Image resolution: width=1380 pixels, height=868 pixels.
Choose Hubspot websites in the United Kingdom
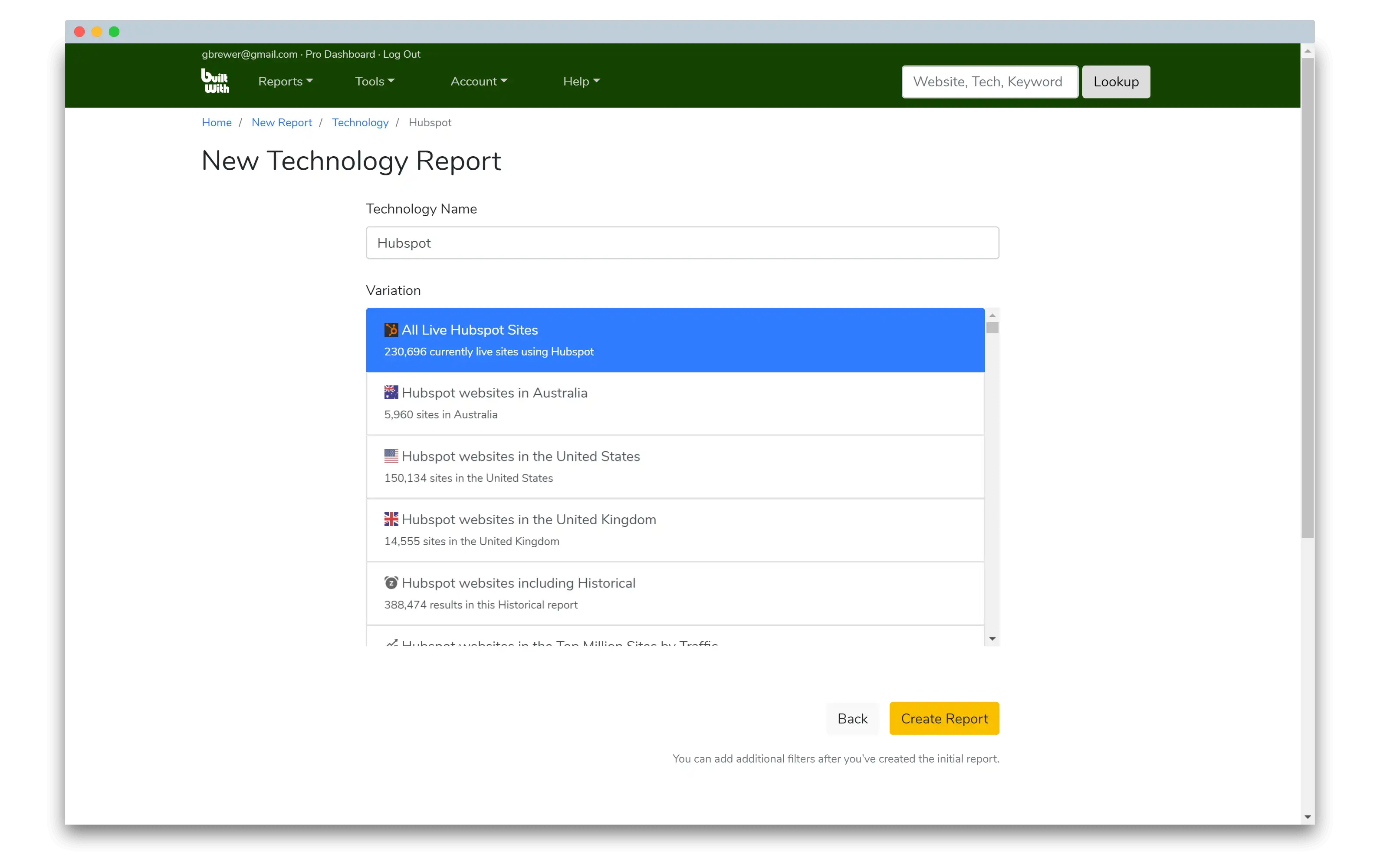click(x=675, y=530)
